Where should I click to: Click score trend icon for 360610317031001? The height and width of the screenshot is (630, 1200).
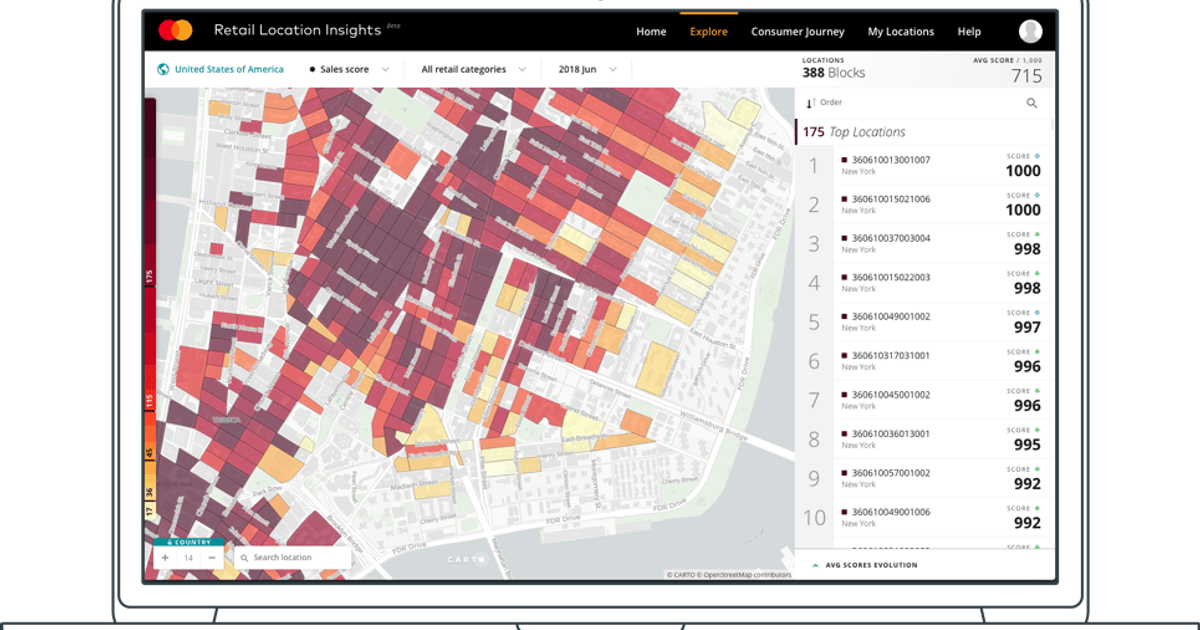click(x=1037, y=351)
